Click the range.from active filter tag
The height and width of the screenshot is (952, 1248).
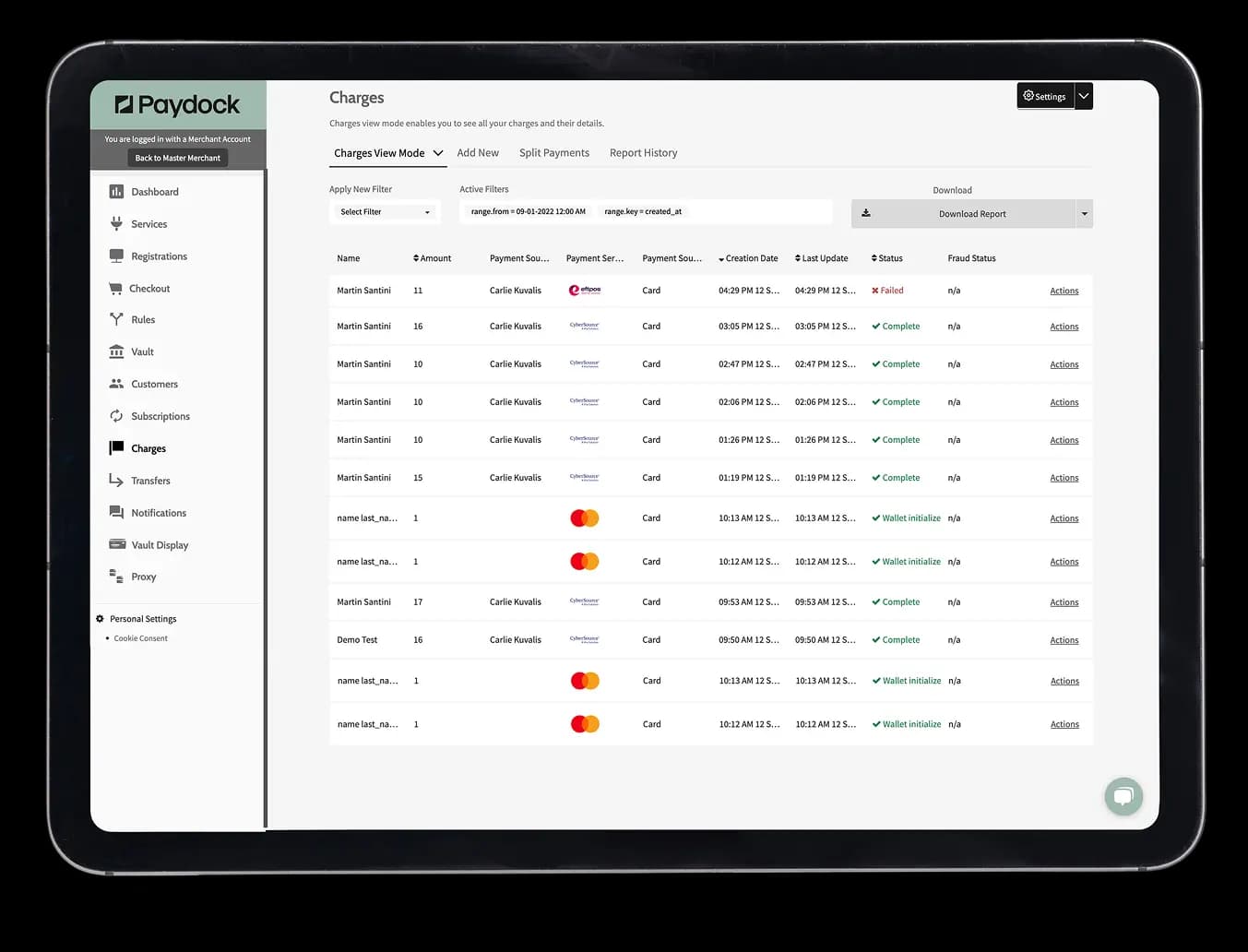[528, 211]
